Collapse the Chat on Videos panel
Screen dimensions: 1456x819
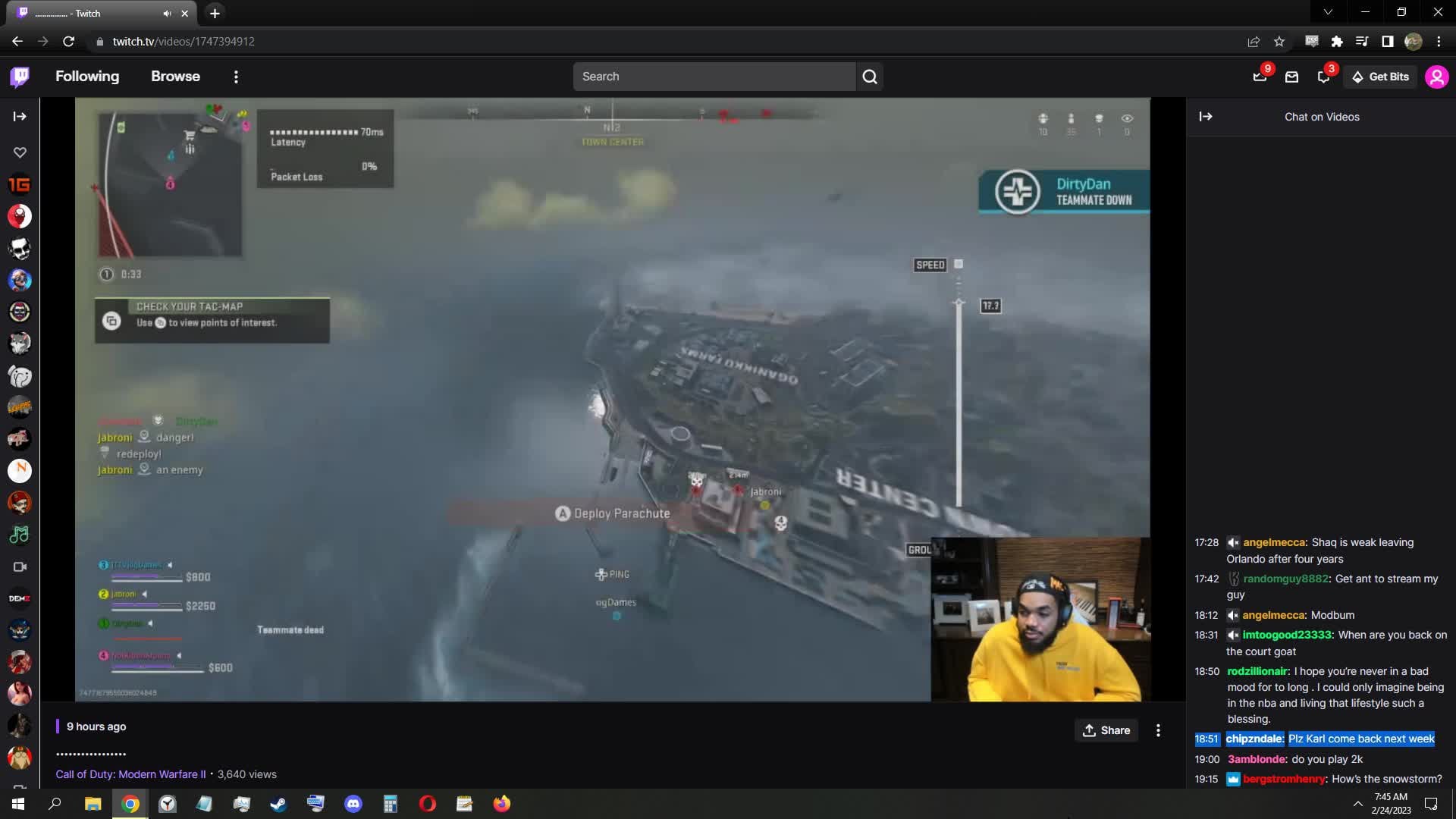click(x=1206, y=117)
